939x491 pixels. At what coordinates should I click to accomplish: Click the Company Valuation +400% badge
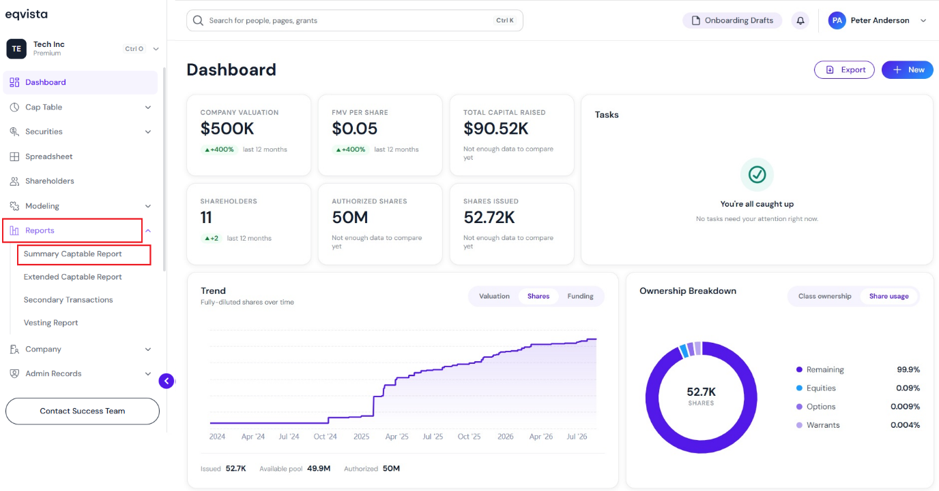click(x=219, y=150)
